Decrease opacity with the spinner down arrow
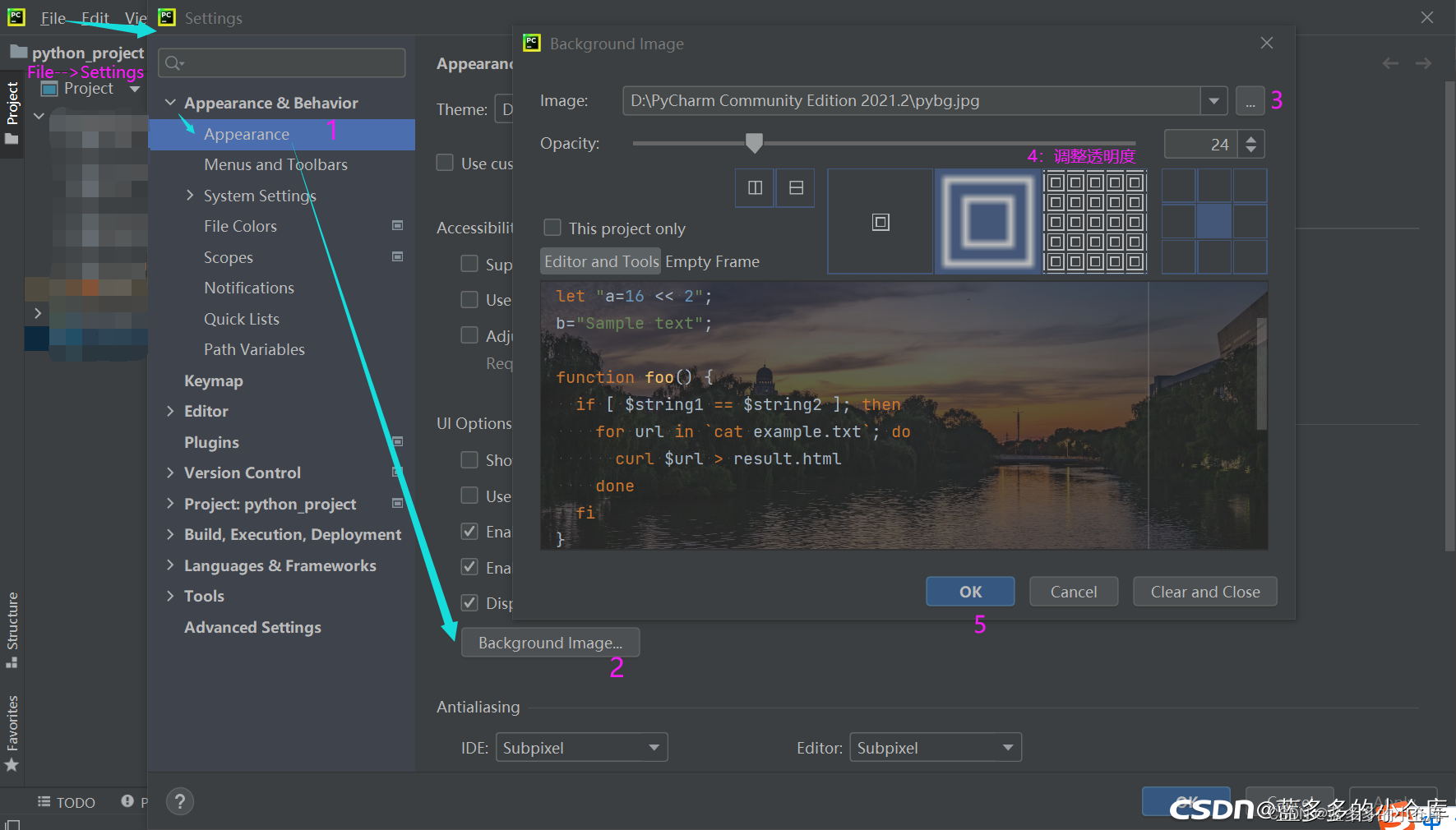 pos(1251,150)
